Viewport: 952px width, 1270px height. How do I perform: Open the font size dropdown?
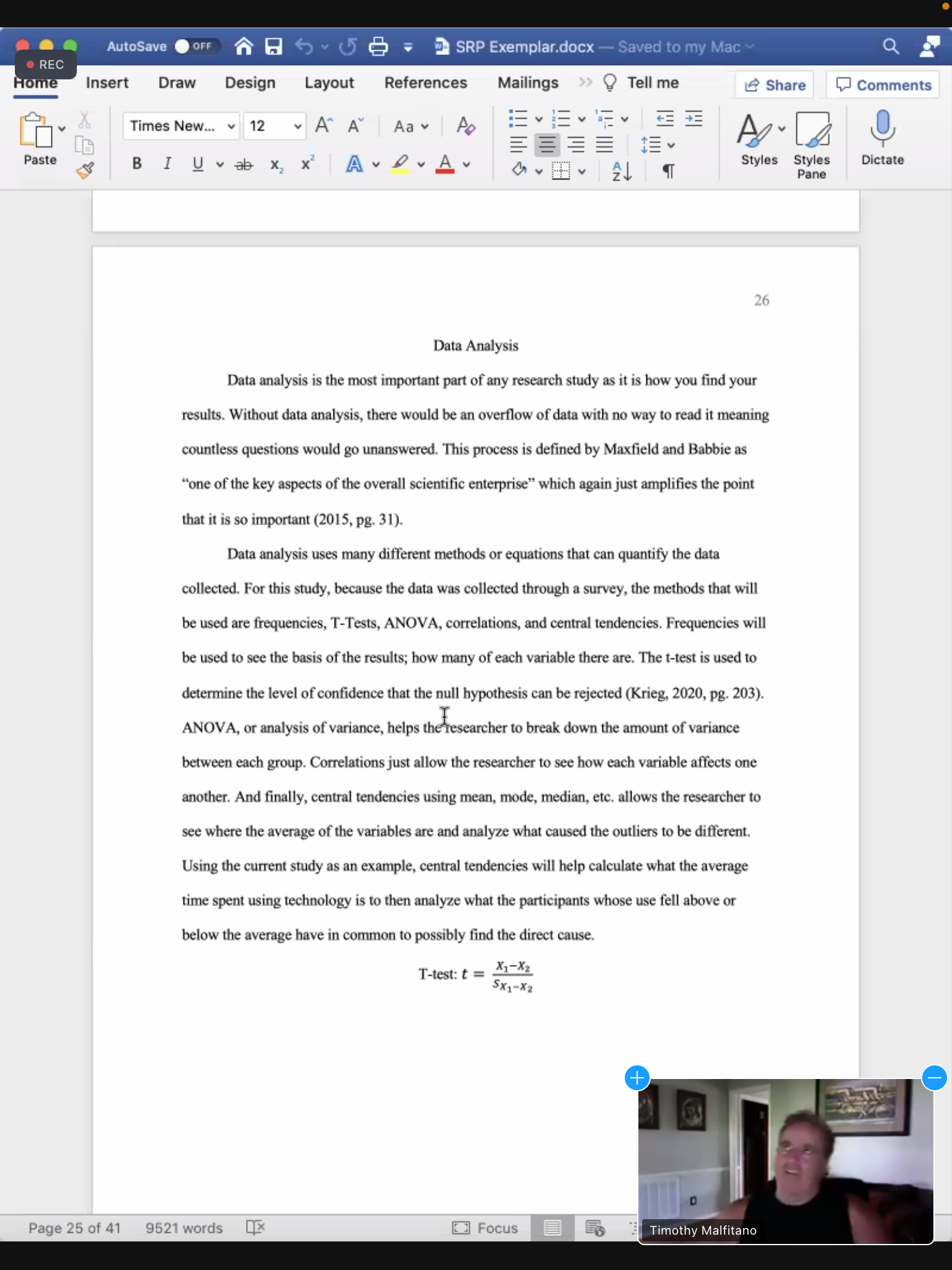tap(297, 127)
